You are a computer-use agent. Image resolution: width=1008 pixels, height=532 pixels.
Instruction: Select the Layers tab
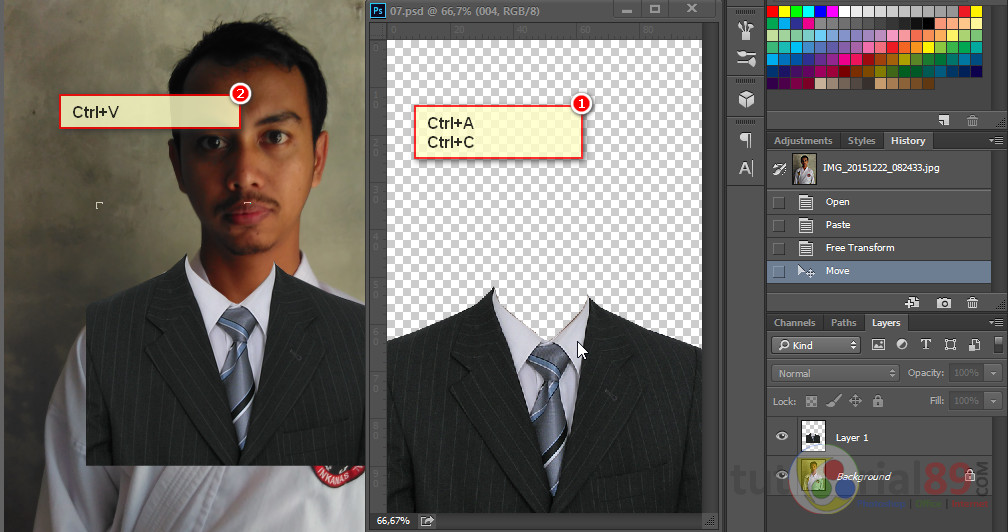886,323
